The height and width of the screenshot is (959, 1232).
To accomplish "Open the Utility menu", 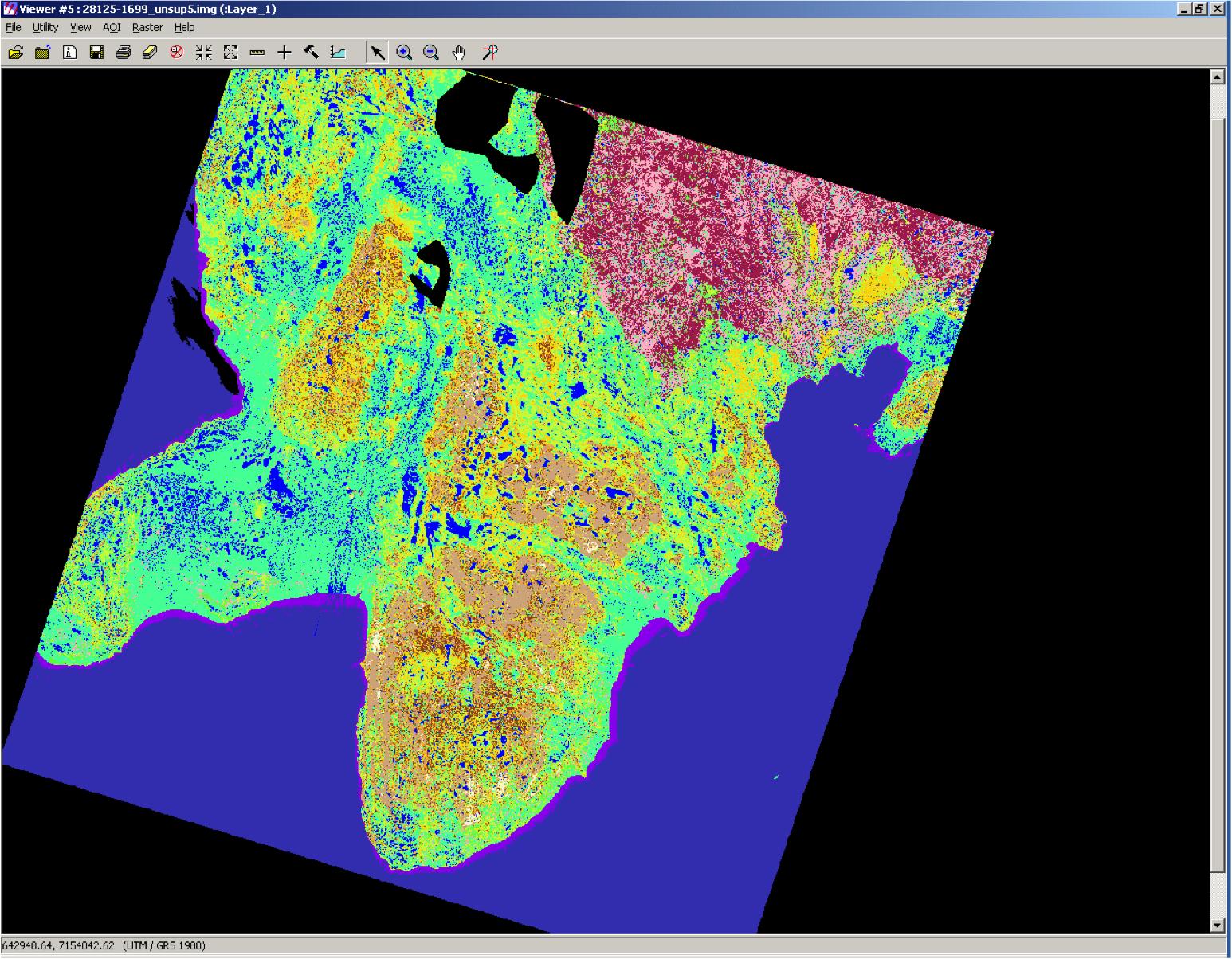I will [x=45, y=27].
